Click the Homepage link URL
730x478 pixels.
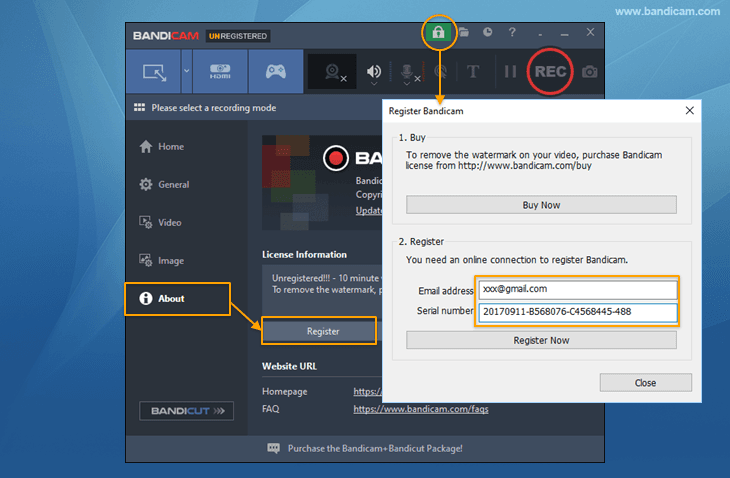pyautogui.click(x=367, y=391)
